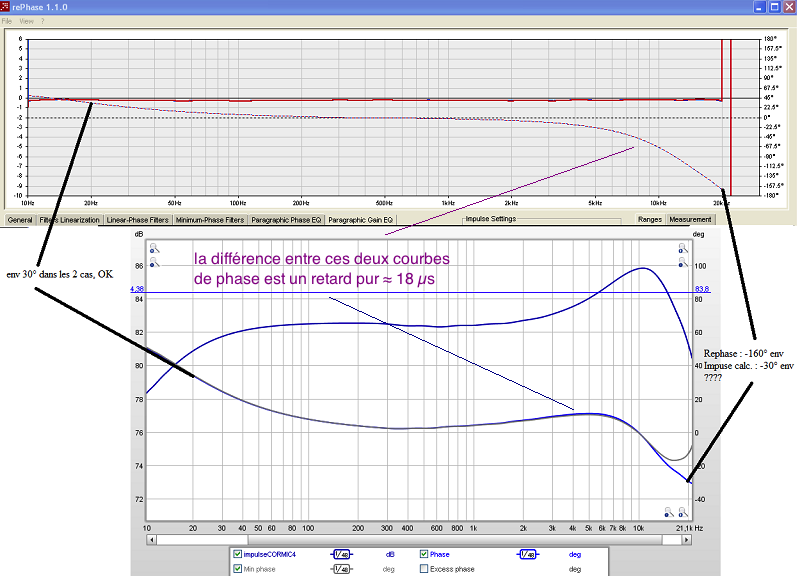The image size is (800, 576).
Task: Open the View menu
Action: point(27,21)
